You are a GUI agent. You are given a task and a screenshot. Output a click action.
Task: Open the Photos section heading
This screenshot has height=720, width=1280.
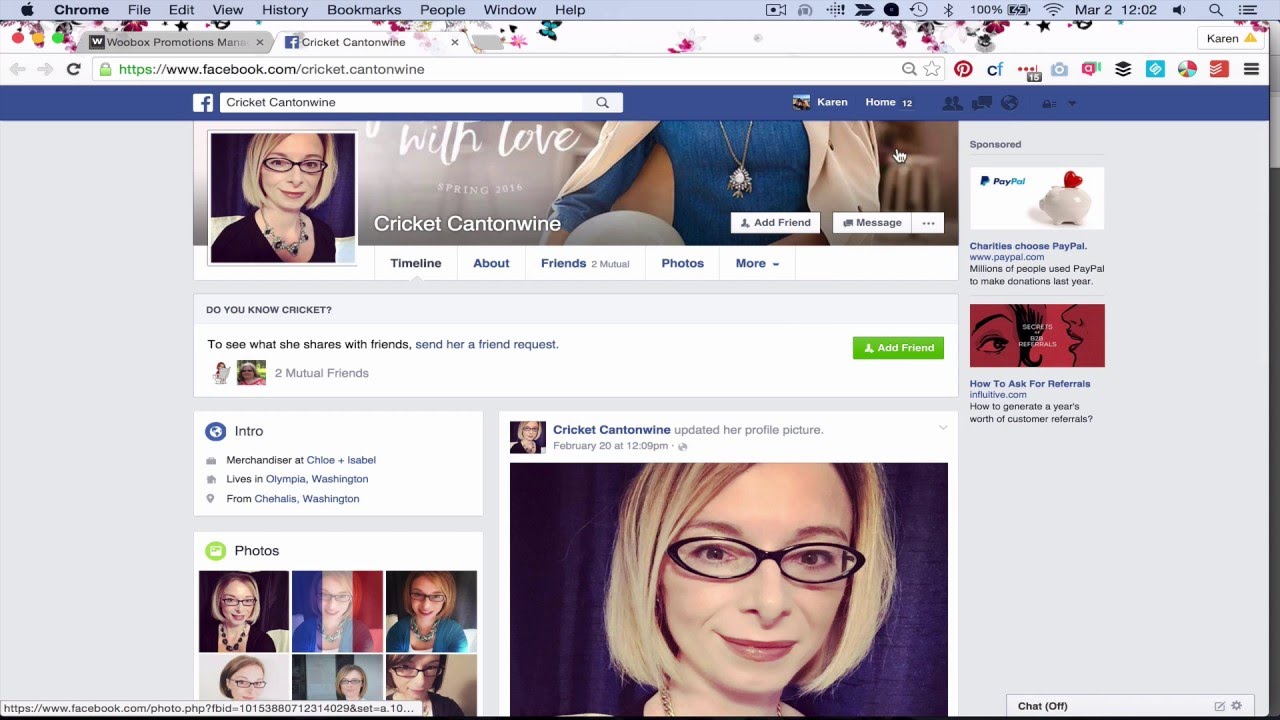click(256, 551)
